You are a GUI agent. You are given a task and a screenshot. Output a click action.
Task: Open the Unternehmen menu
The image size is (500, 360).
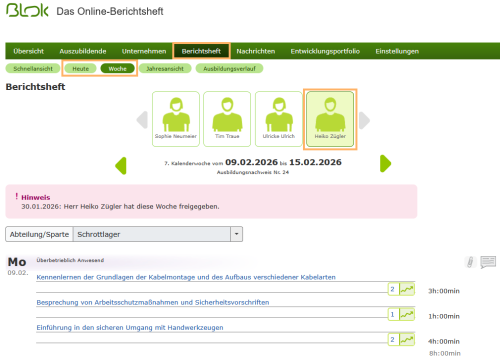[x=144, y=51]
